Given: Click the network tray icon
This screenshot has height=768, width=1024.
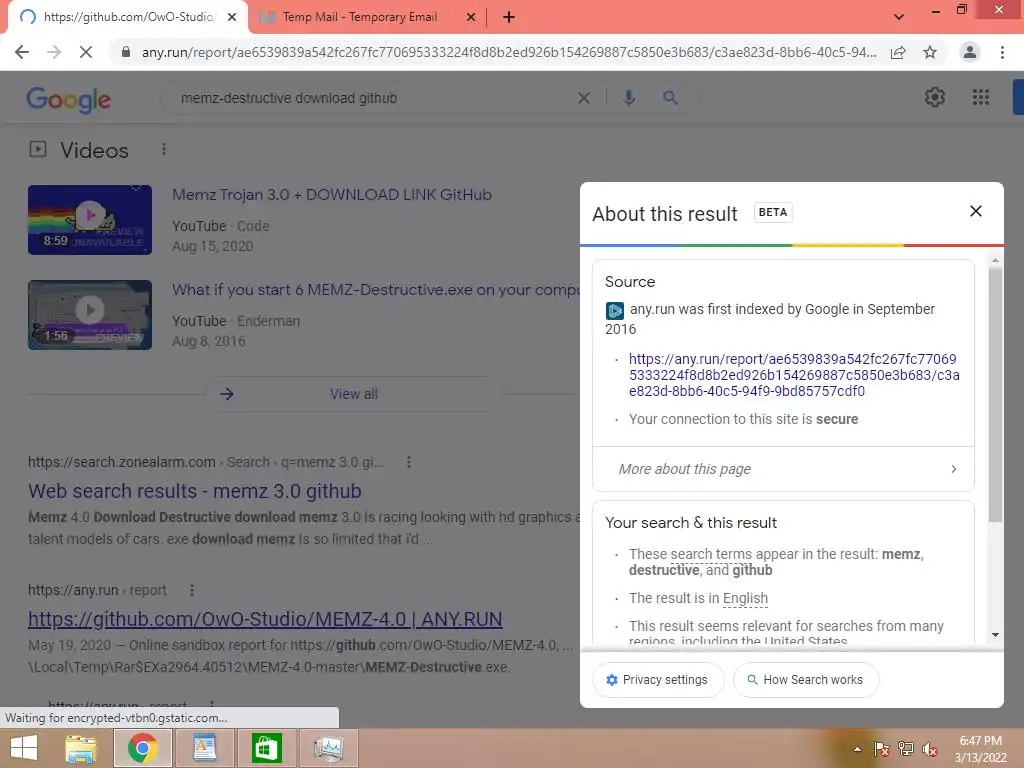Looking at the screenshot, I should tap(906, 749).
